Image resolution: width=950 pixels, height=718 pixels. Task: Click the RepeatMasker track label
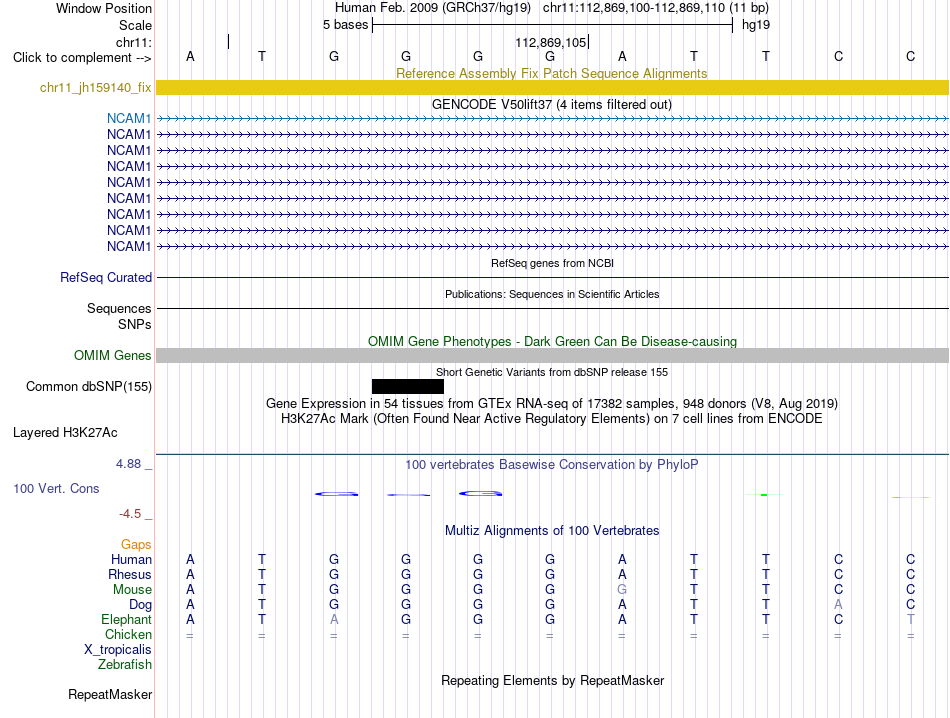click(x=110, y=694)
